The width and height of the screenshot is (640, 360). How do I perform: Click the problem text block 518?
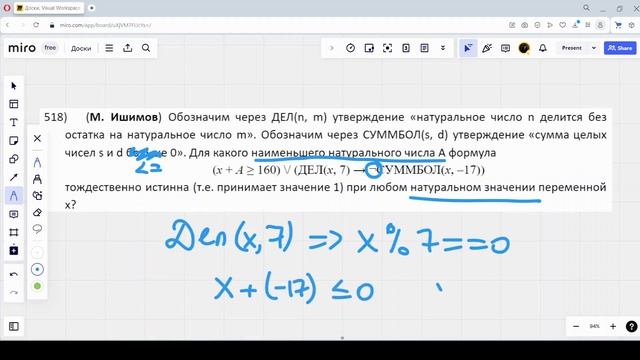point(325,160)
